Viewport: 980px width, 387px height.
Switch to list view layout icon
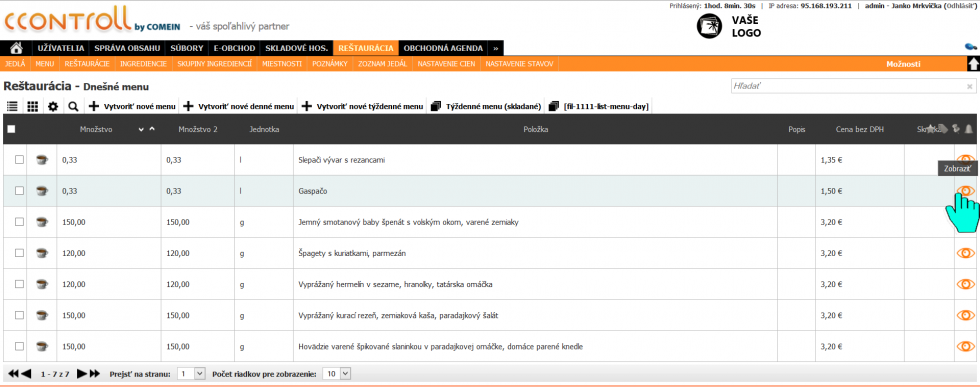point(12,107)
